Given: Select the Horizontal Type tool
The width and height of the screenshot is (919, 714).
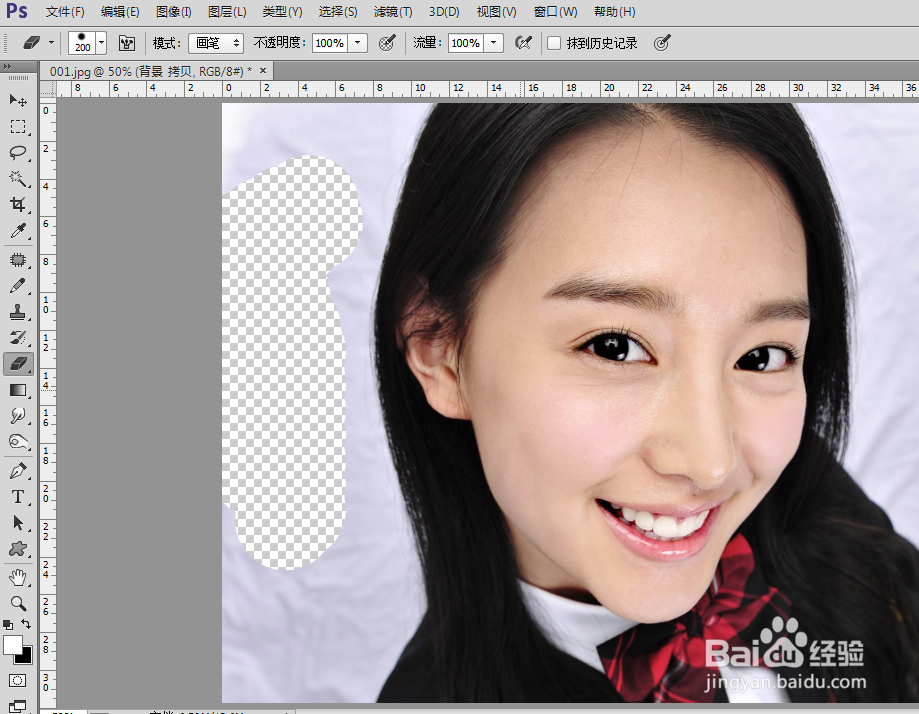Looking at the screenshot, I should (18, 497).
